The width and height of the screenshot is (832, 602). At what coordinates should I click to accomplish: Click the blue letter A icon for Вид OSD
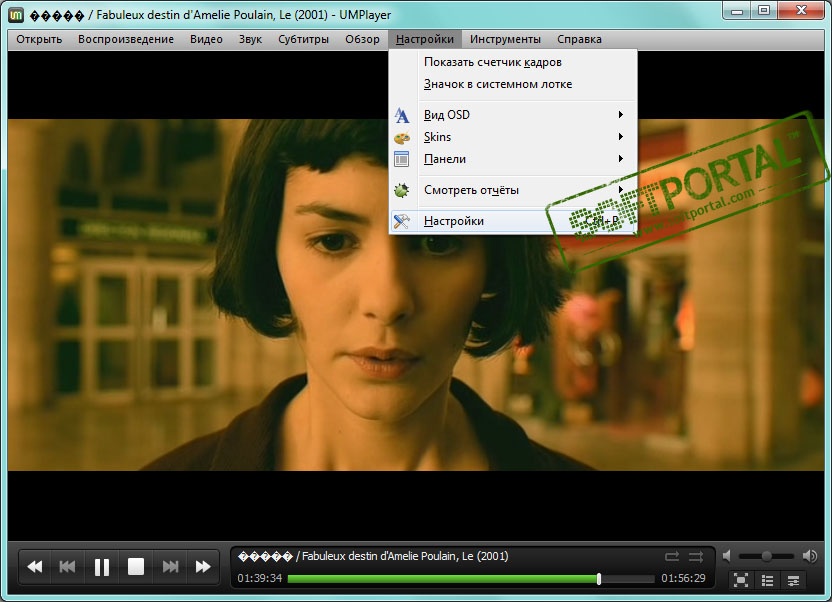click(x=402, y=115)
